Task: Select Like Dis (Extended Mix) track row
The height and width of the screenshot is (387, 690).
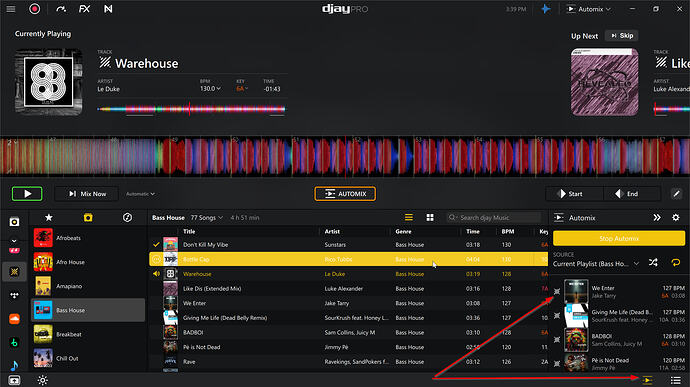Action: click(x=349, y=289)
